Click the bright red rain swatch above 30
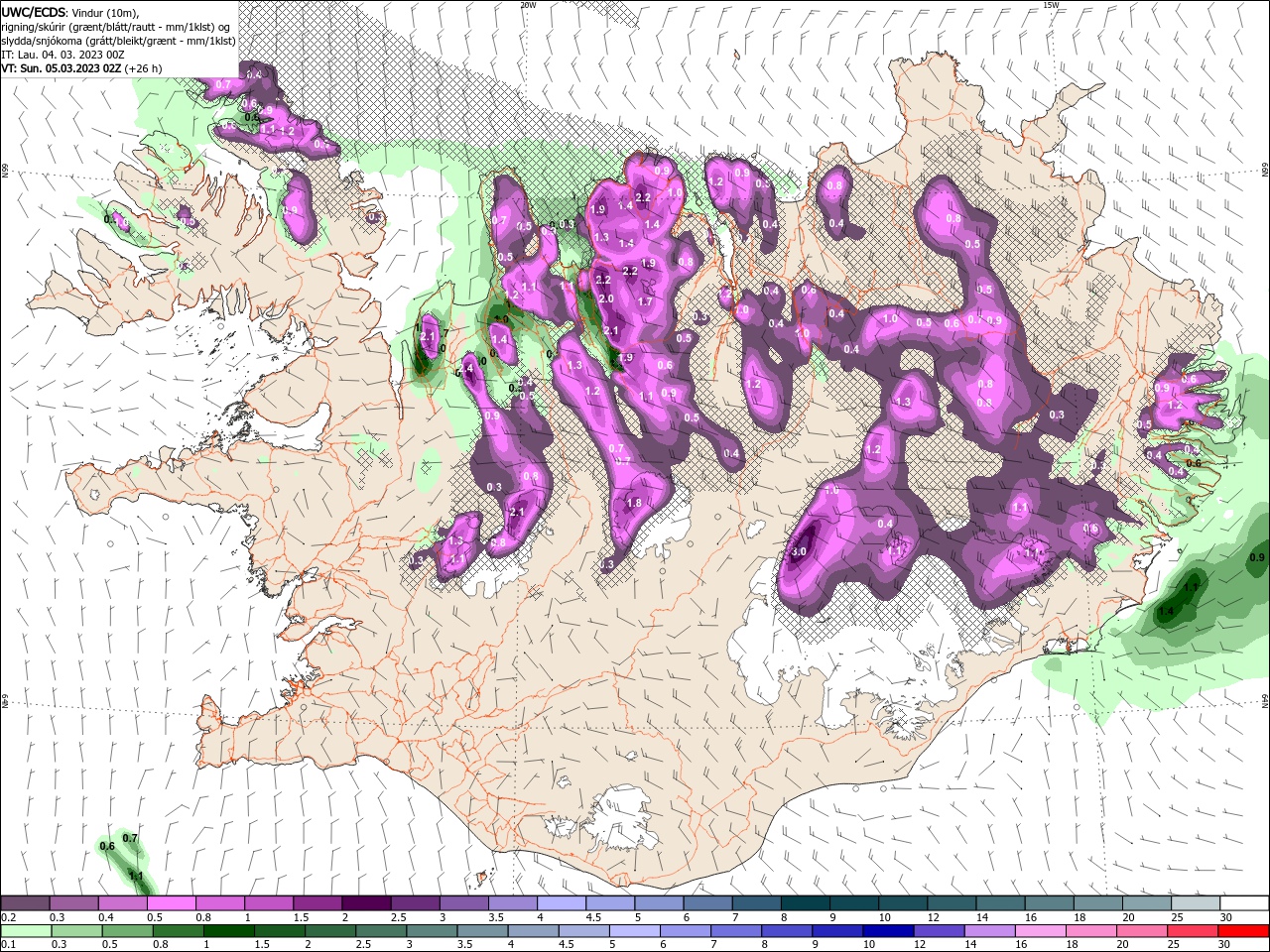Screen dimensions: 1270x952 pos(1243,931)
